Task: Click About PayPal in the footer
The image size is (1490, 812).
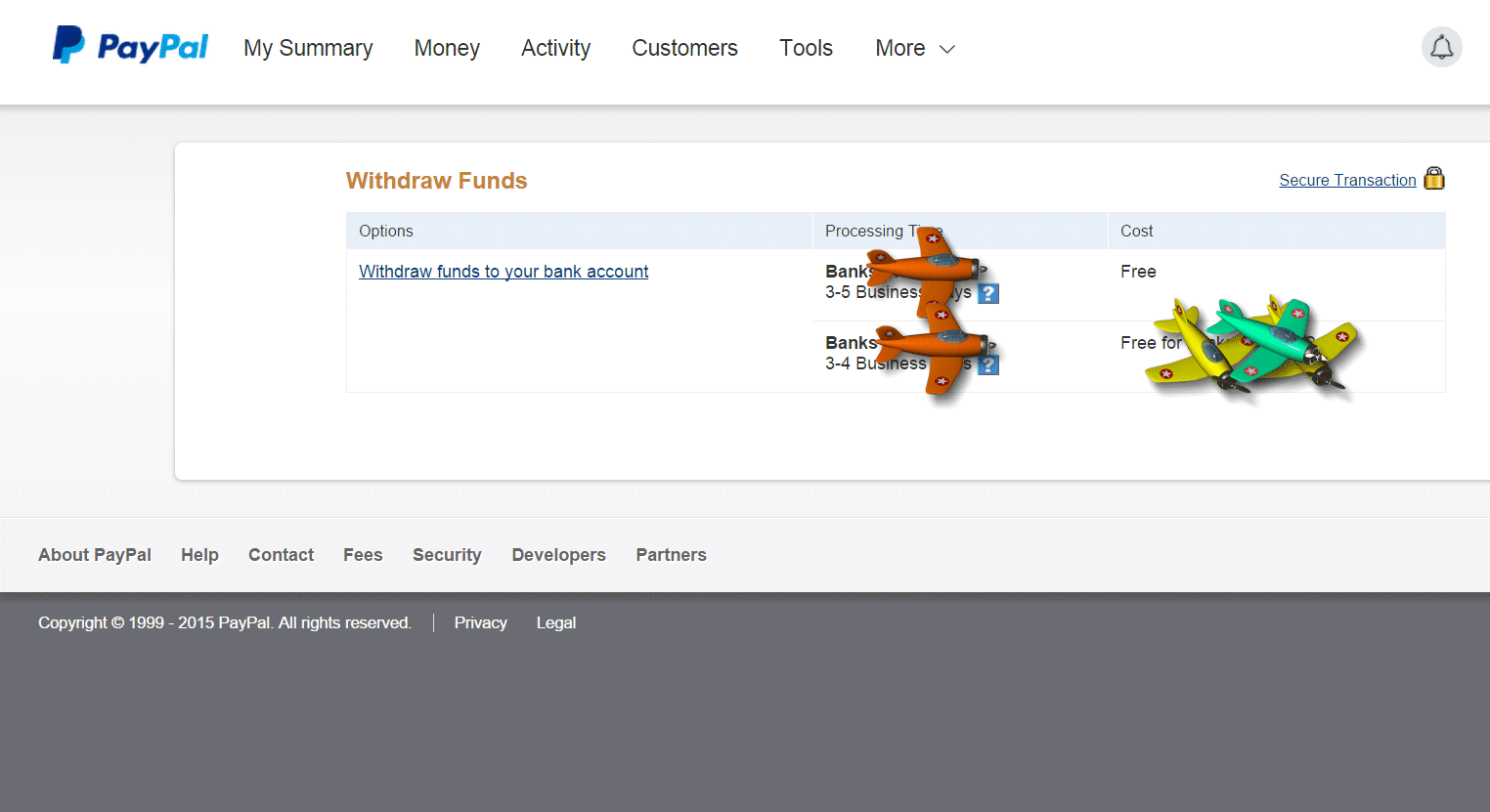Action: coord(95,555)
